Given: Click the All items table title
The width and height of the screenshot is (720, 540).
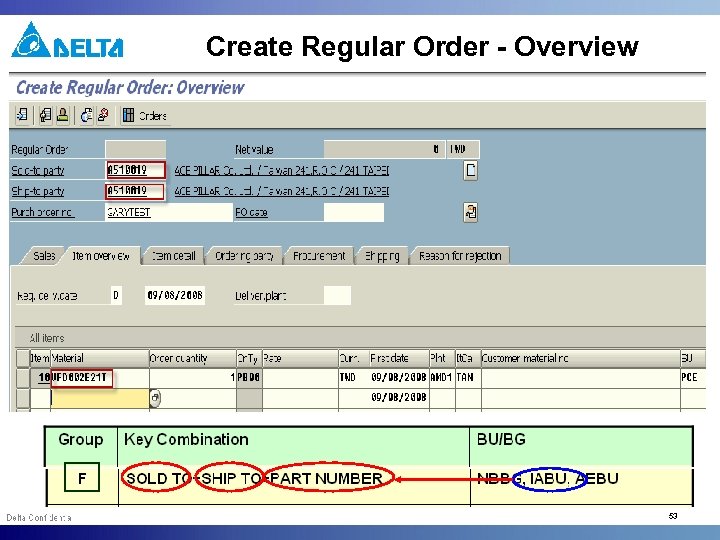Looking at the screenshot, I should tap(46, 338).
